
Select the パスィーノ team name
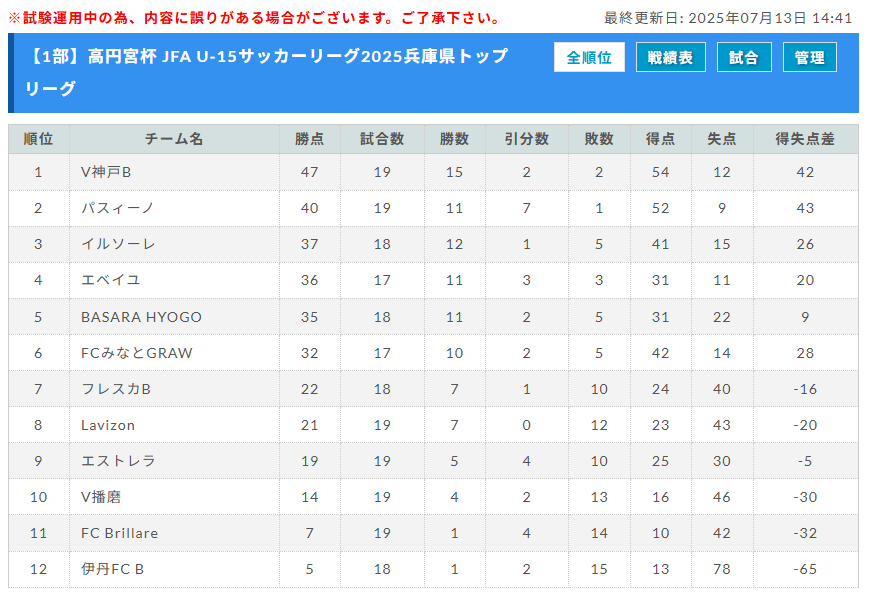(x=117, y=208)
